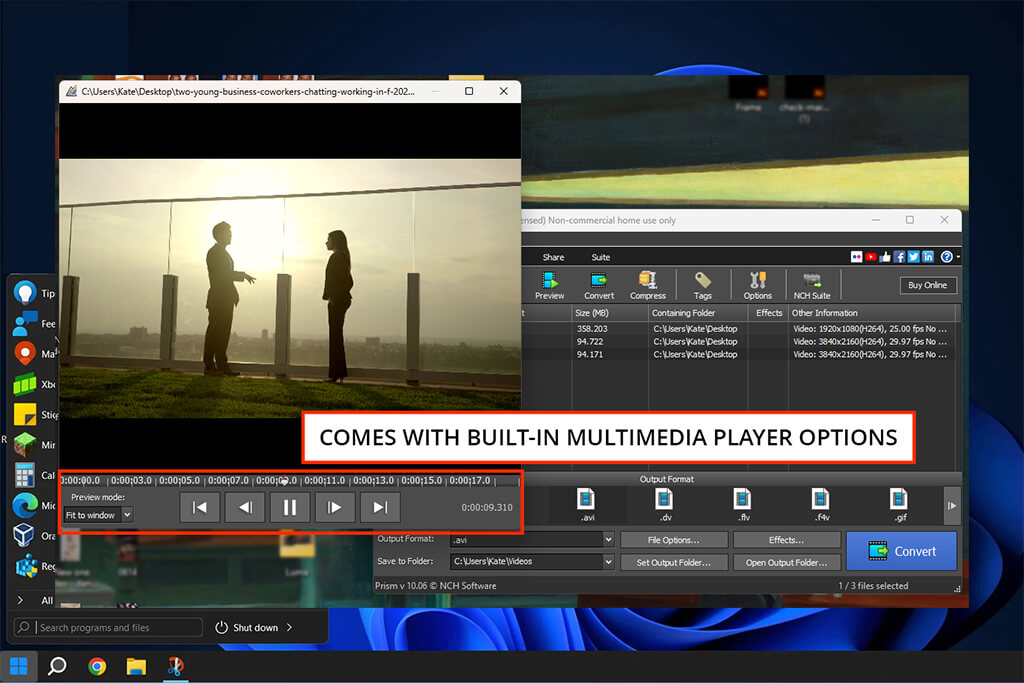The width and height of the screenshot is (1024, 683).
Task: Open File Options... button
Action: (673, 540)
